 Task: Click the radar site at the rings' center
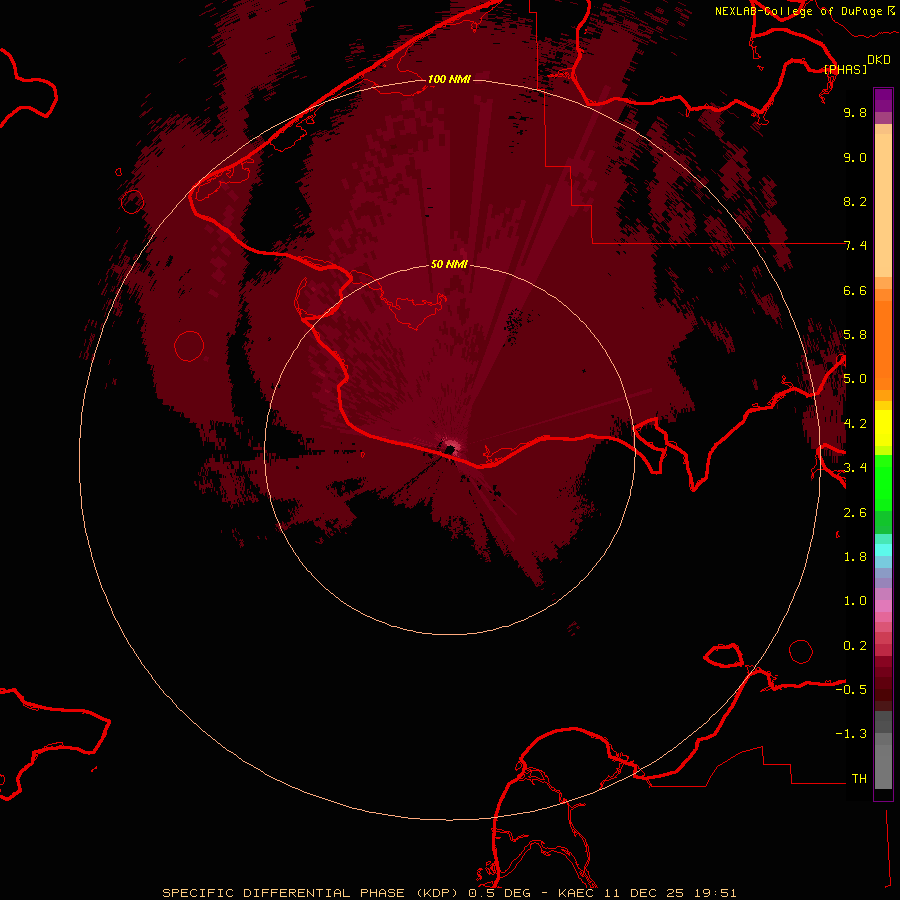pos(450,449)
